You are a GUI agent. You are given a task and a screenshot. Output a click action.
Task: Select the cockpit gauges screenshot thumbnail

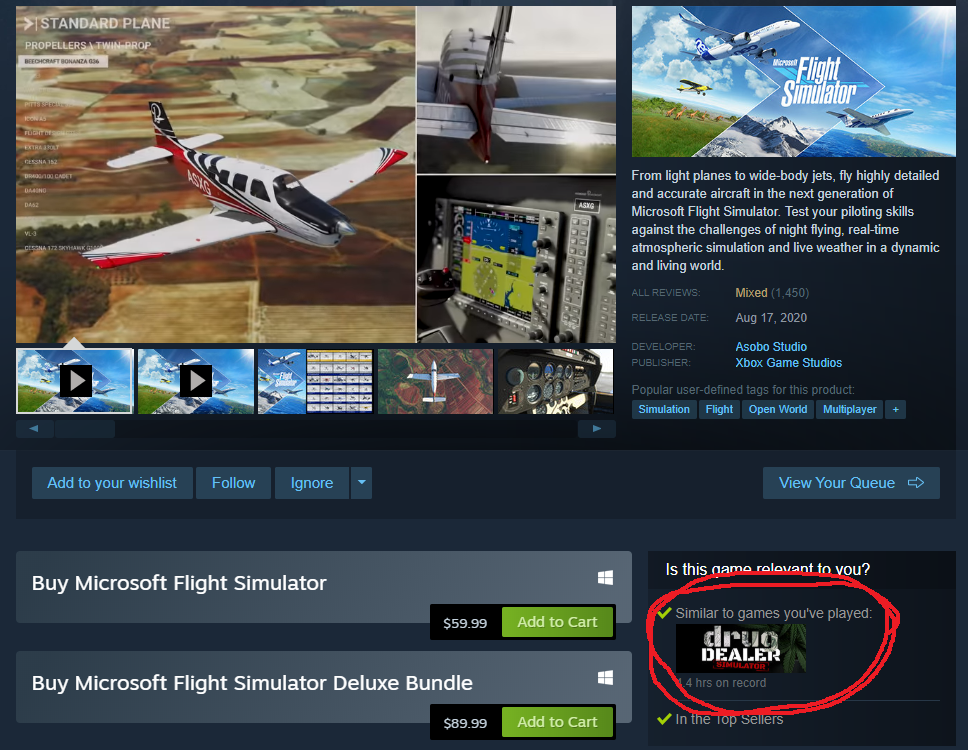[556, 381]
